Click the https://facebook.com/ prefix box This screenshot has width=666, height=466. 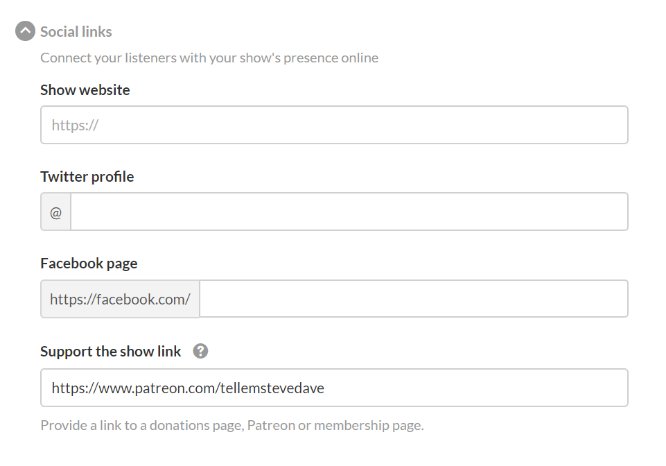[x=120, y=299]
